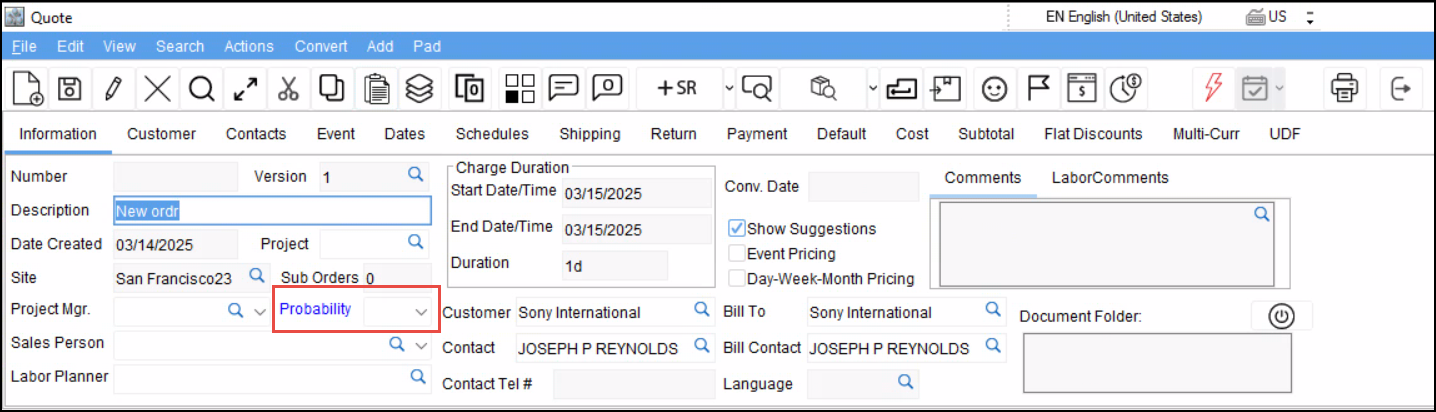
Task: Expand the Sales Person dropdown arrow
Action: click(x=420, y=346)
